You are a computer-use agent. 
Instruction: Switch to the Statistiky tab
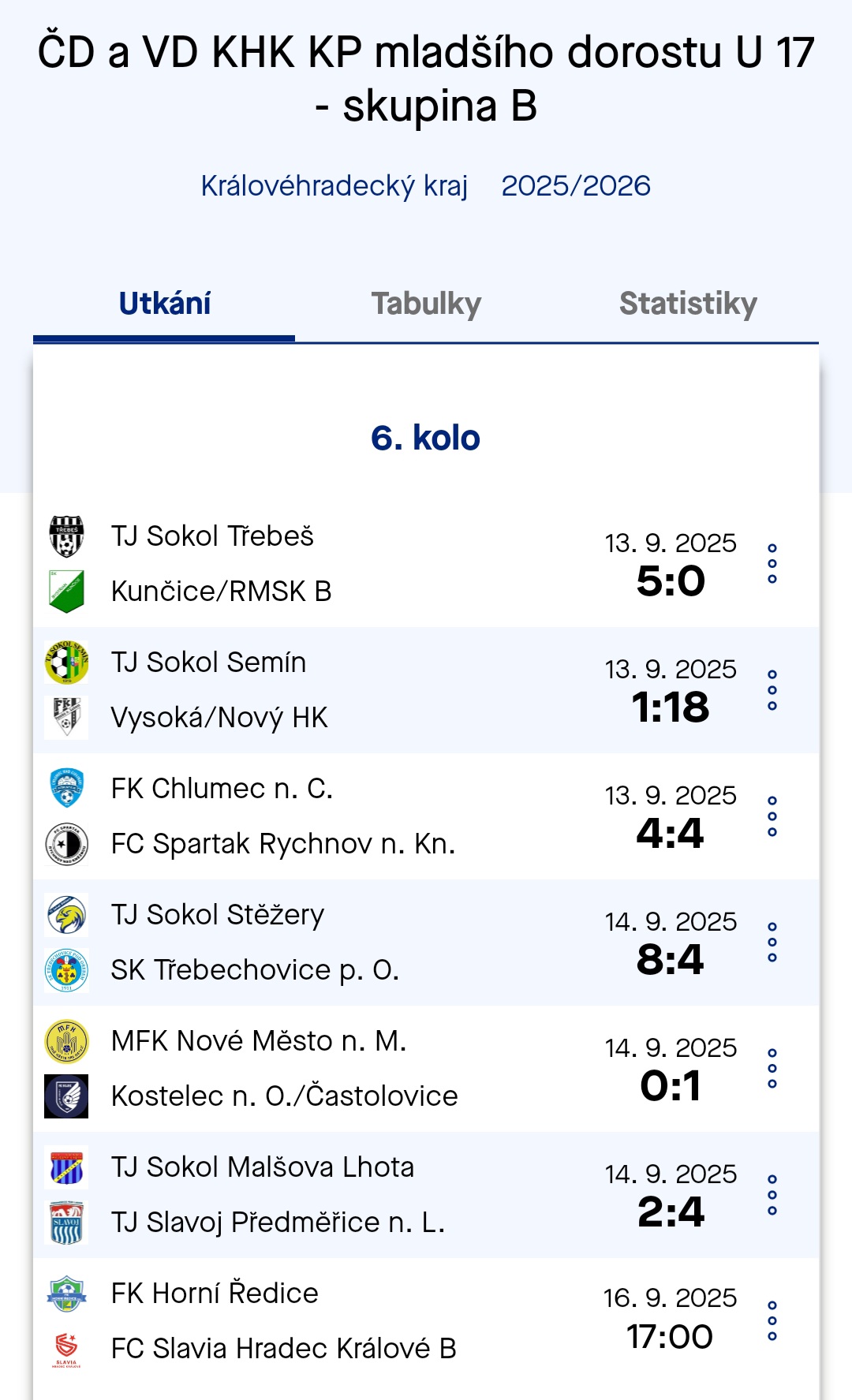coord(688,304)
